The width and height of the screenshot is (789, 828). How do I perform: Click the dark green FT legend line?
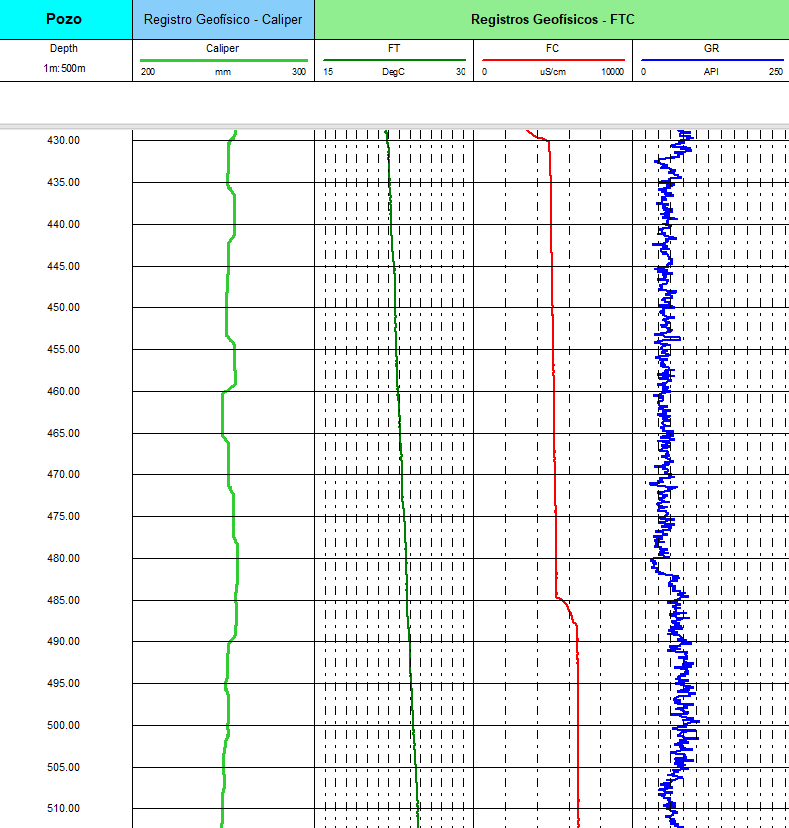coord(394,60)
